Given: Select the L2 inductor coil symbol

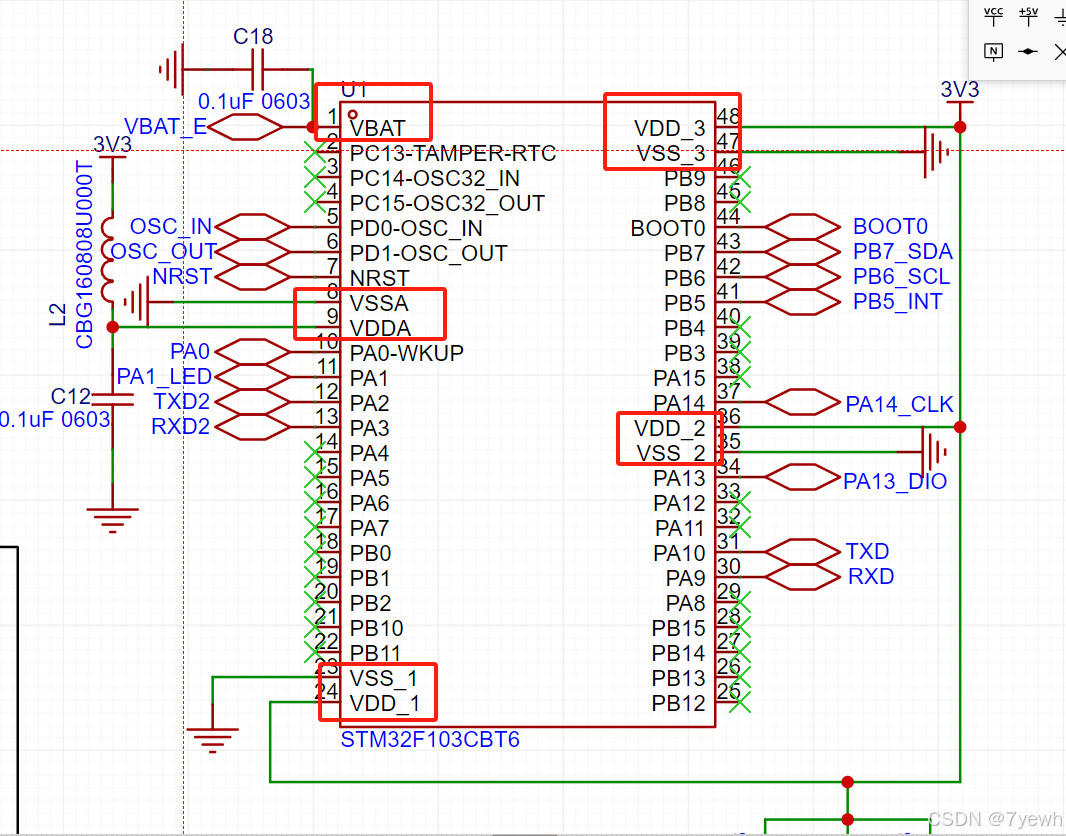Looking at the screenshot, I should (x=109, y=260).
